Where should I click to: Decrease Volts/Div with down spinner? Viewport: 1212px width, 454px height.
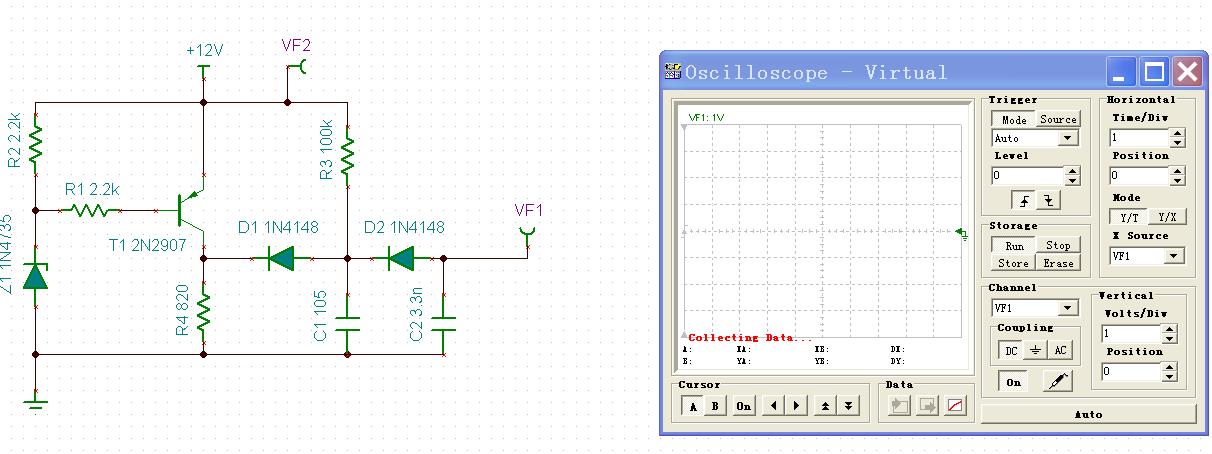point(1170,339)
